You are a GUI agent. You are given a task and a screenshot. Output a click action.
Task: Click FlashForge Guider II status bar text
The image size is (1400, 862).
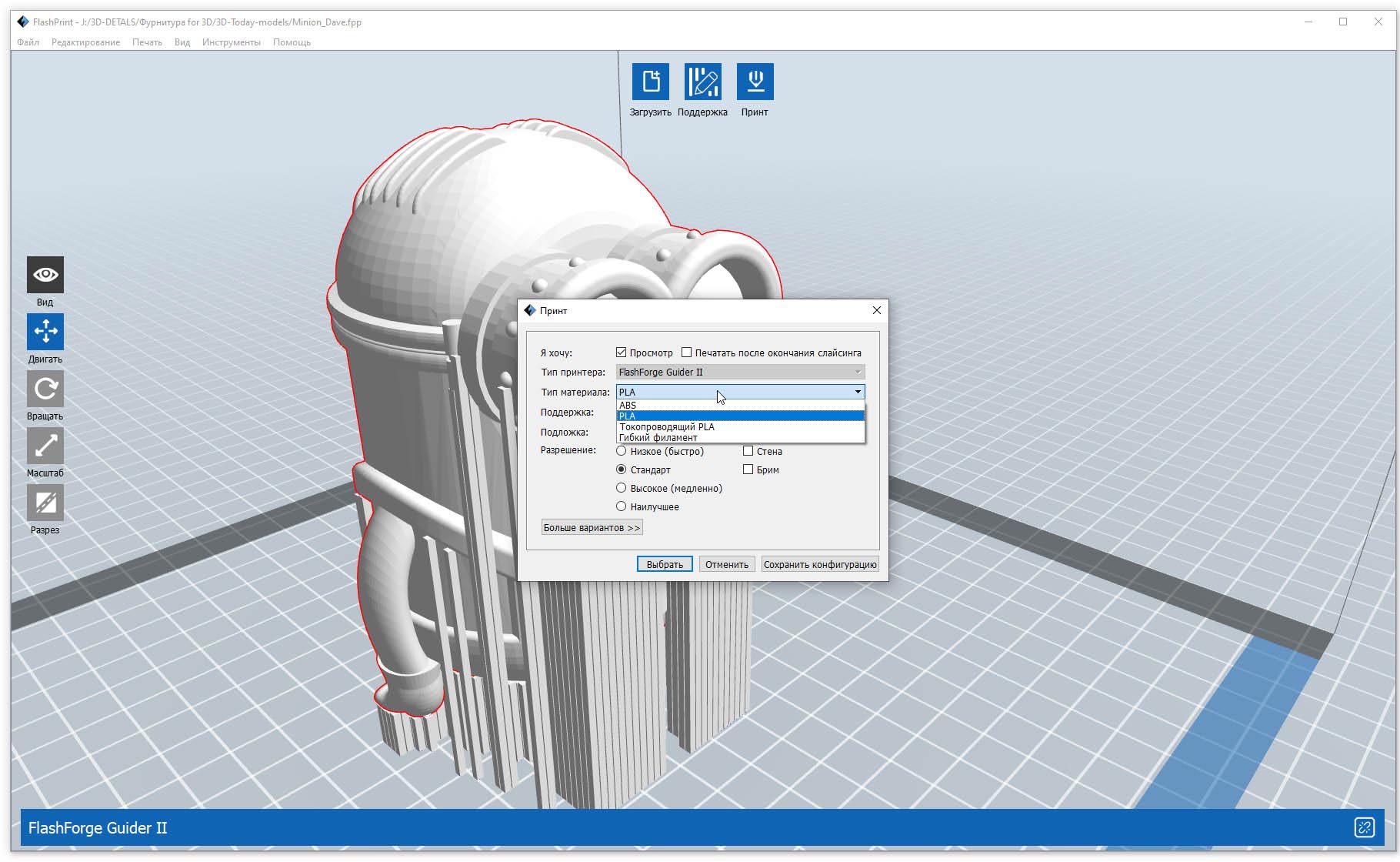coord(98,828)
